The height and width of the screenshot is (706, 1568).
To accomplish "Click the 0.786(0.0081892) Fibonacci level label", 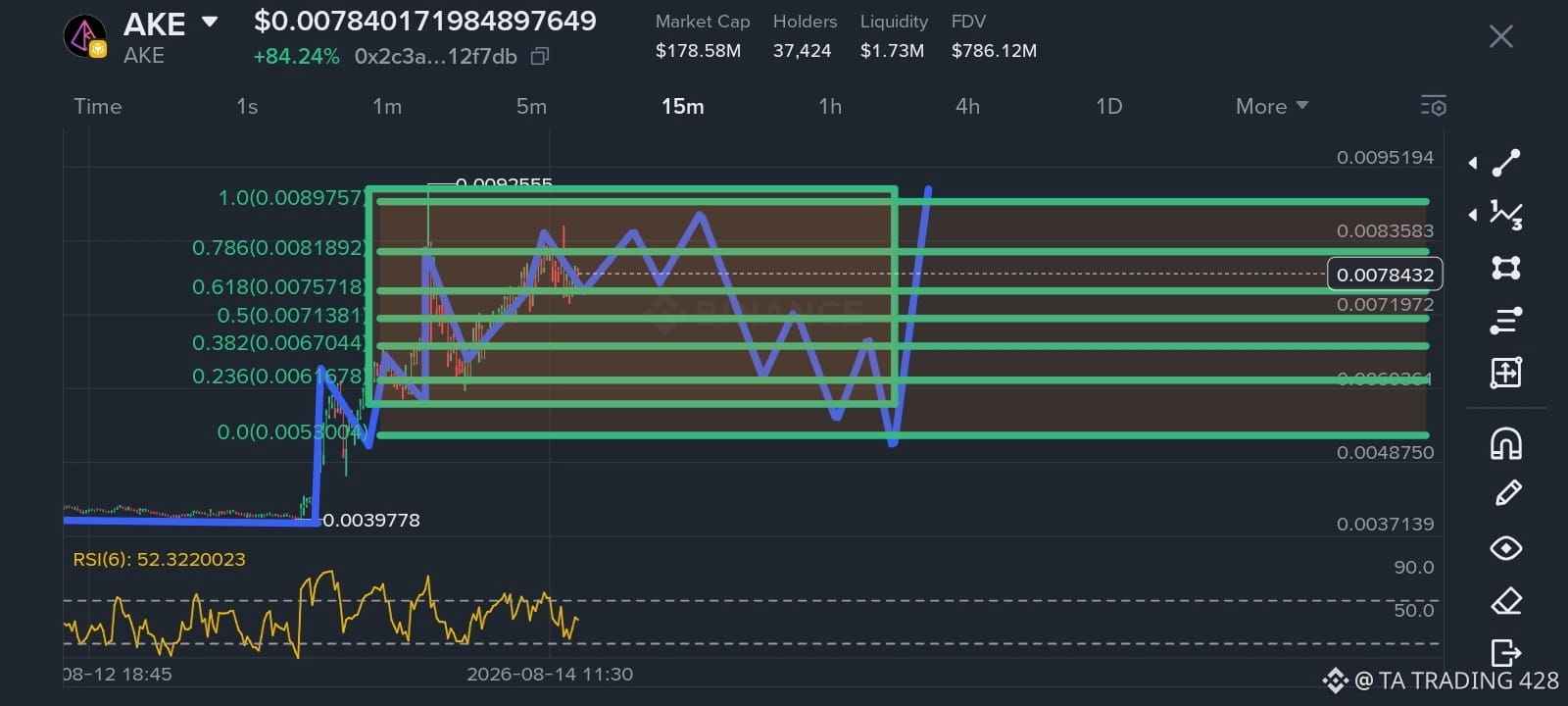I will coord(278,248).
